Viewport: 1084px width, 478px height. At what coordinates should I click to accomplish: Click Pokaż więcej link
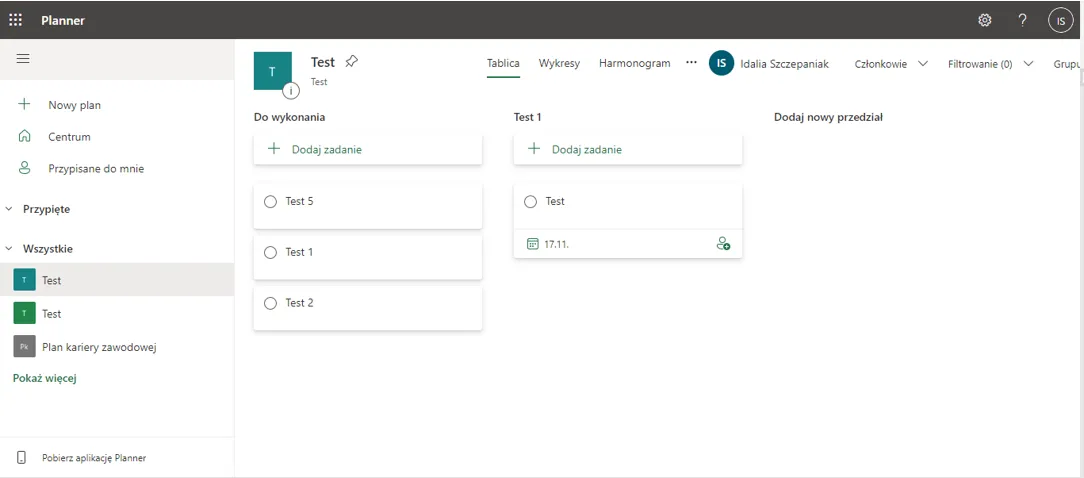[45, 378]
